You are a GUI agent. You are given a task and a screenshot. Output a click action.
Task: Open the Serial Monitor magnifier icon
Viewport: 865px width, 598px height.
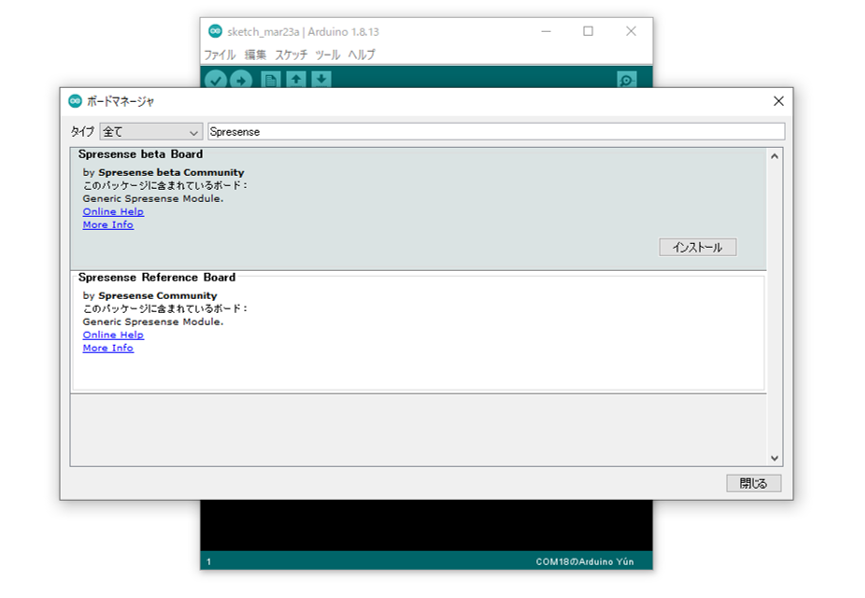pyautogui.click(x=625, y=80)
